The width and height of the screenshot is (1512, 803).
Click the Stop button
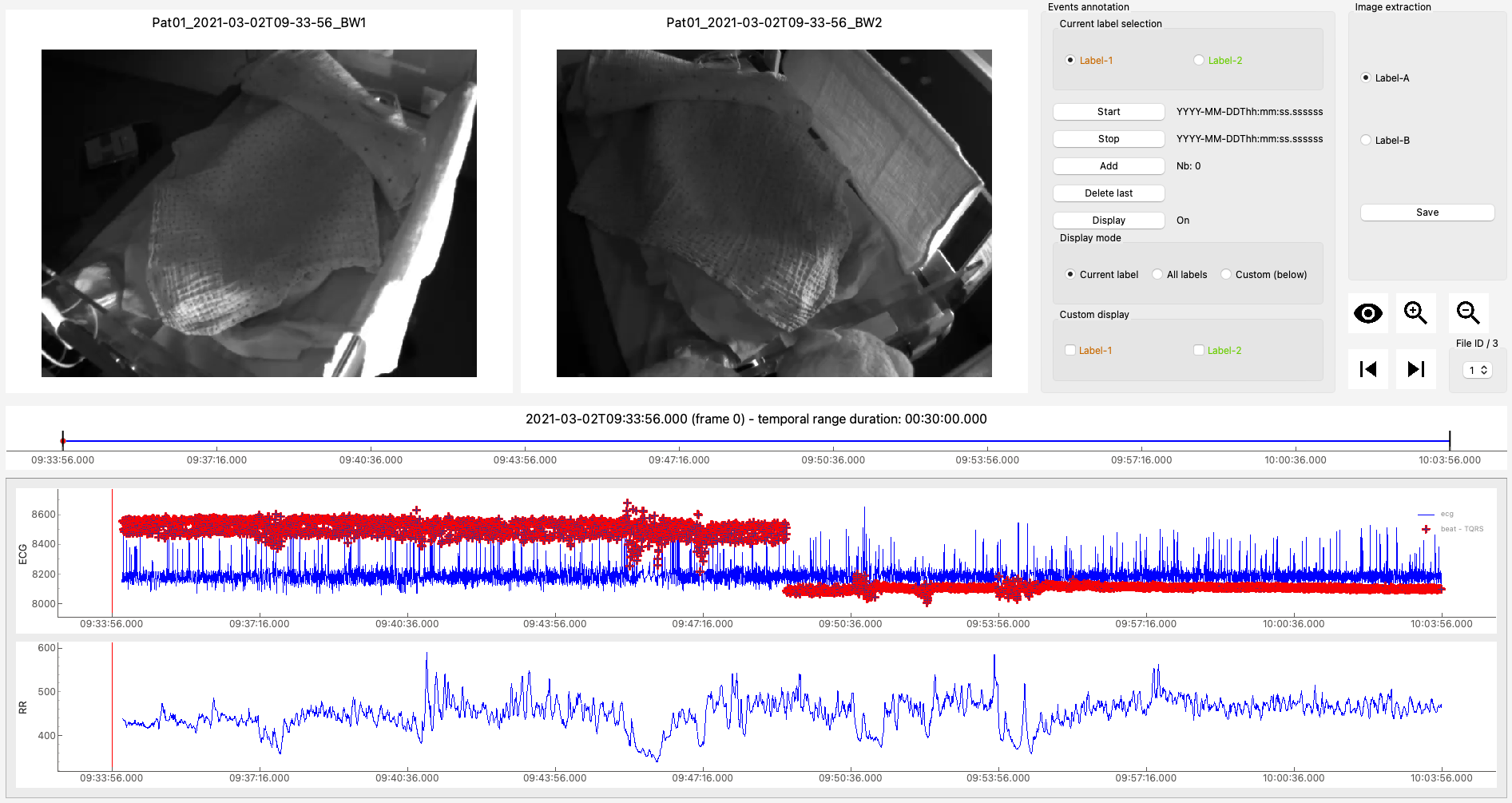point(1109,139)
